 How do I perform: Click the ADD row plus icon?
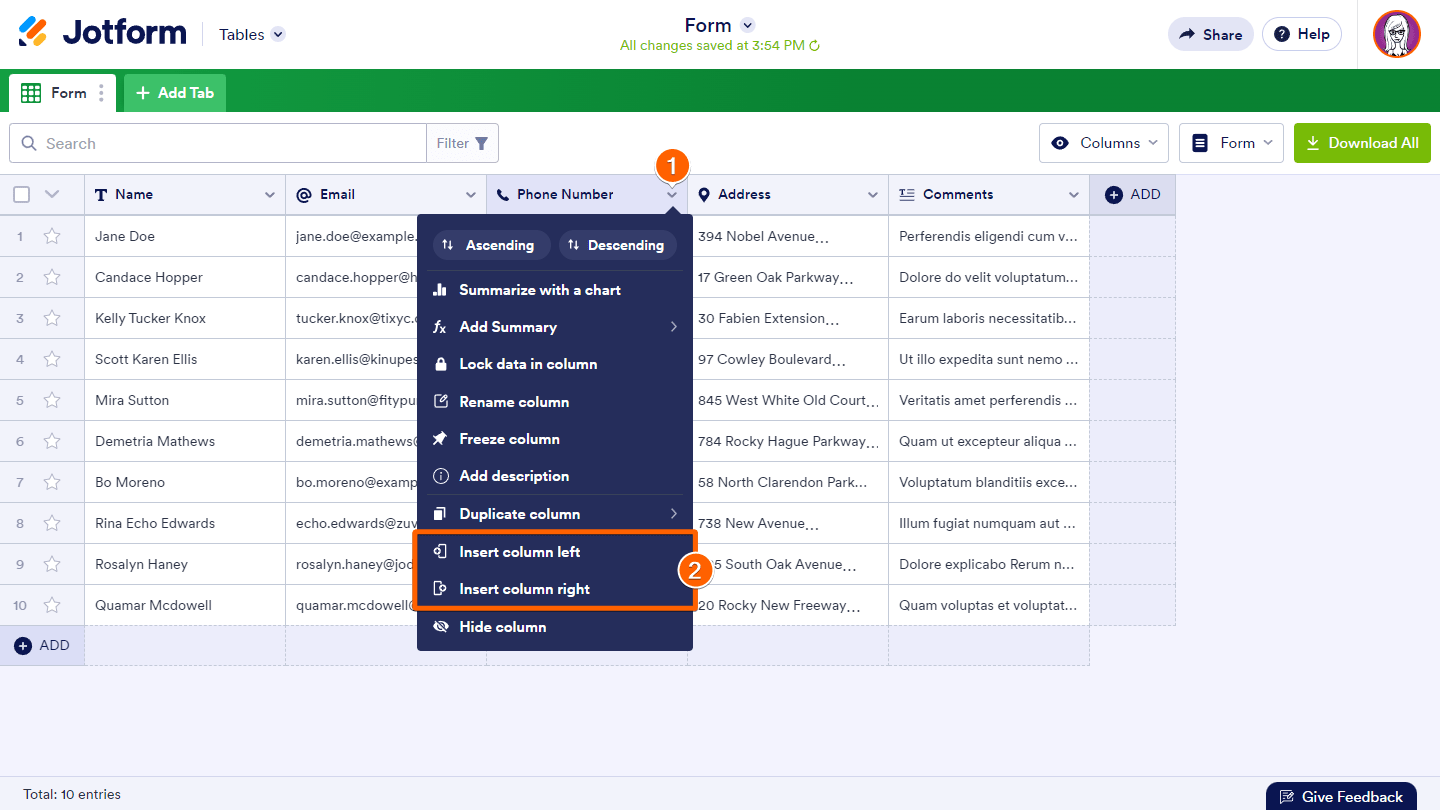point(23,646)
